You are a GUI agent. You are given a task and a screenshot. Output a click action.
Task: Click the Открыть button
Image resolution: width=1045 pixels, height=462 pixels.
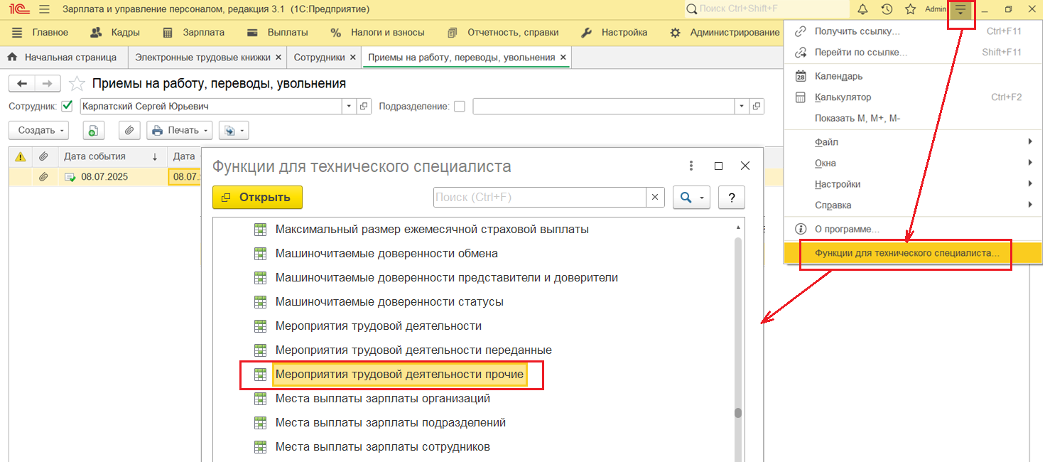(257, 197)
